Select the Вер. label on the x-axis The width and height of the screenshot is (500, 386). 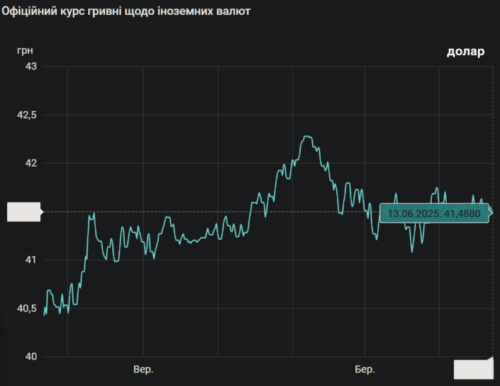pos(143,369)
